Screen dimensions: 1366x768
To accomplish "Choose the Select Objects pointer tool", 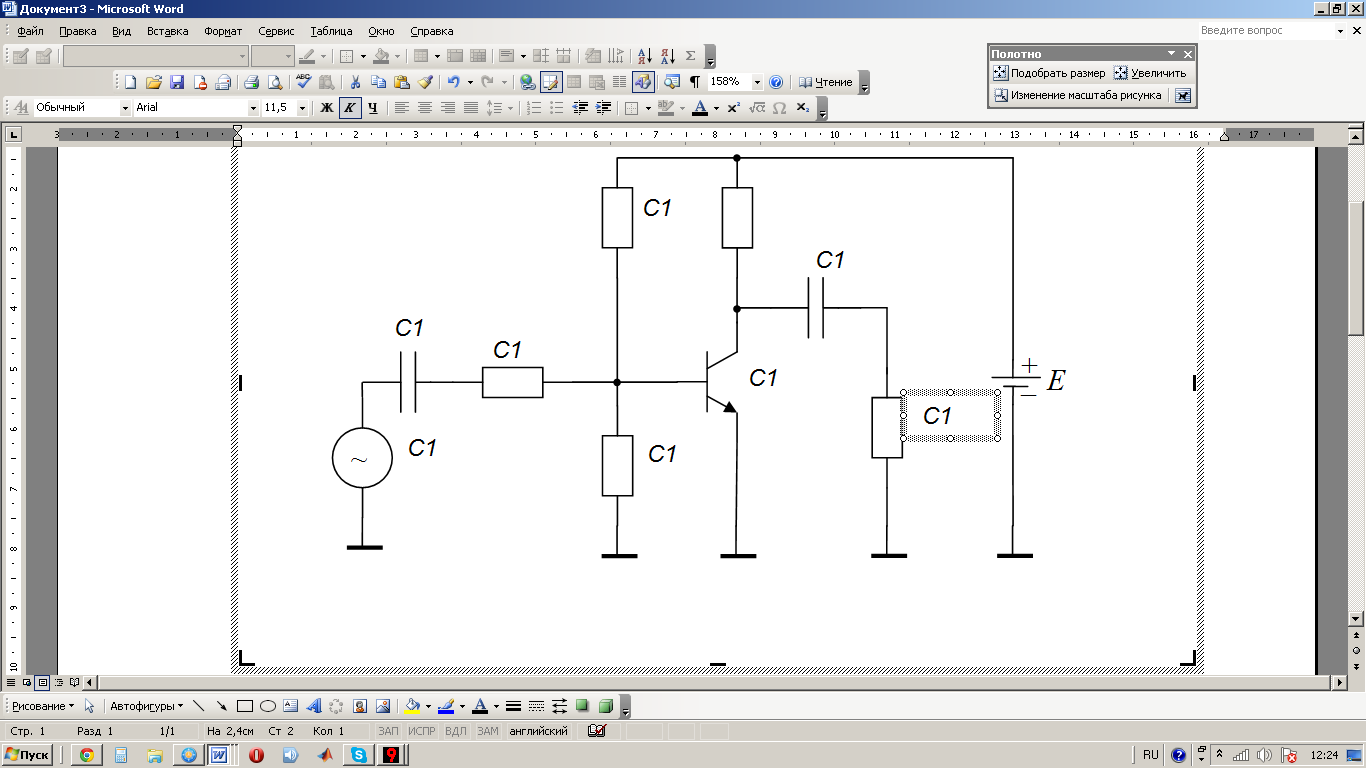I will pyautogui.click(x=90, y=706).
